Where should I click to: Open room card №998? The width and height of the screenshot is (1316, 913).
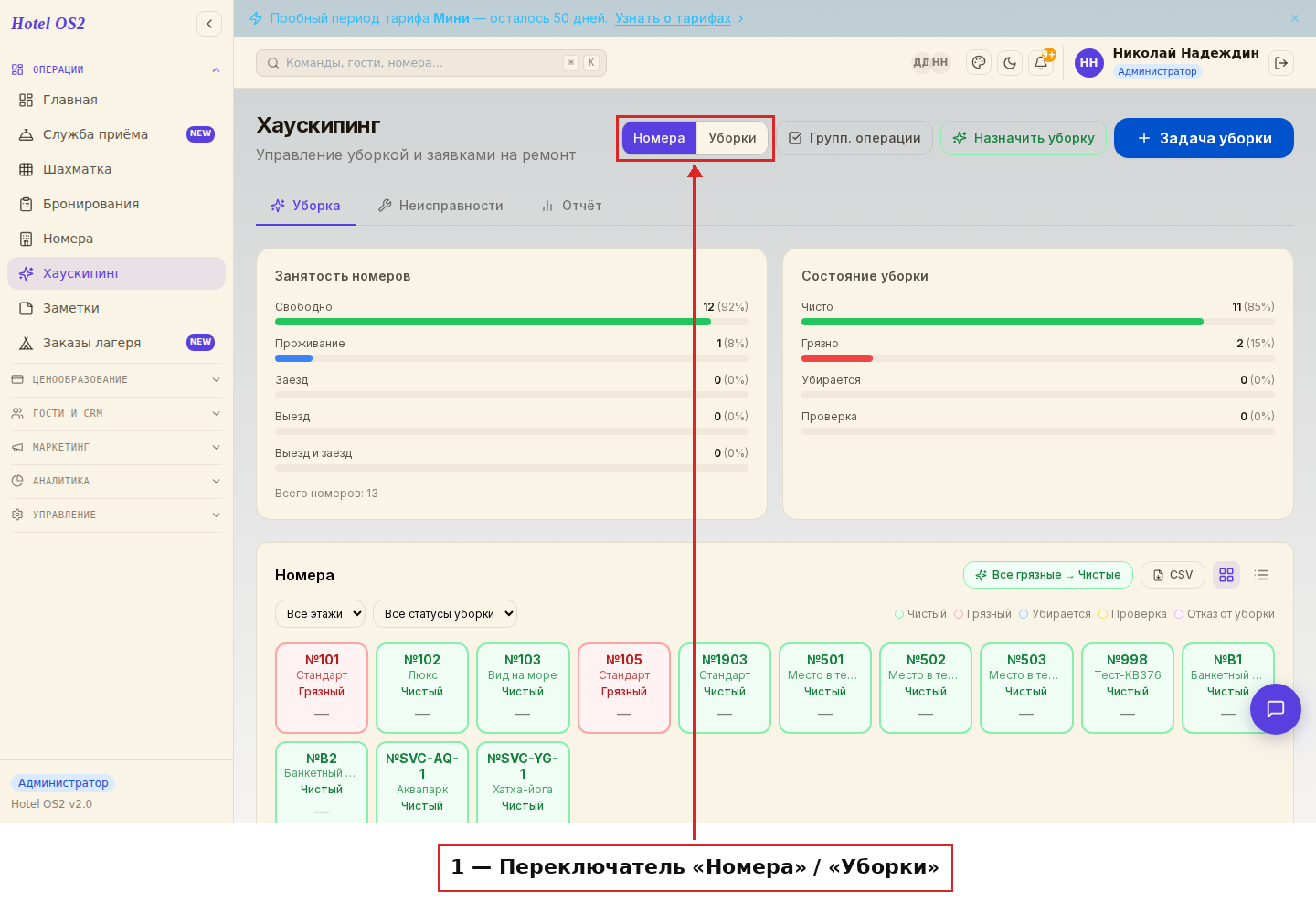pyautogui.click(x=1128, y=688)
